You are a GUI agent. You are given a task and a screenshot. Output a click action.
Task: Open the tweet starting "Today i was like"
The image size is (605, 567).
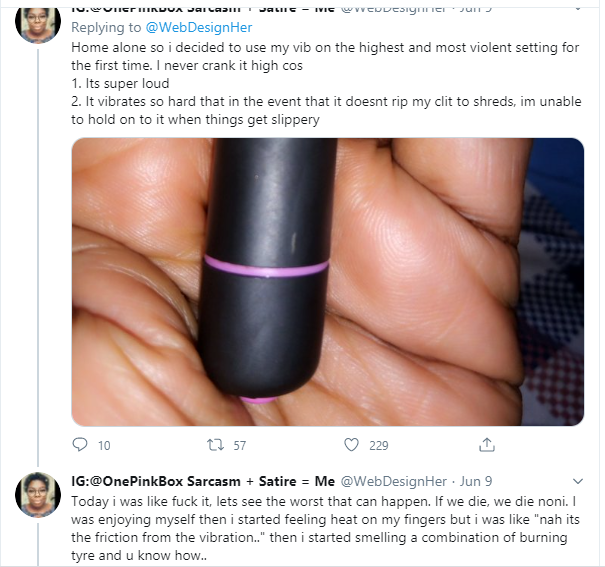(325, 528)
